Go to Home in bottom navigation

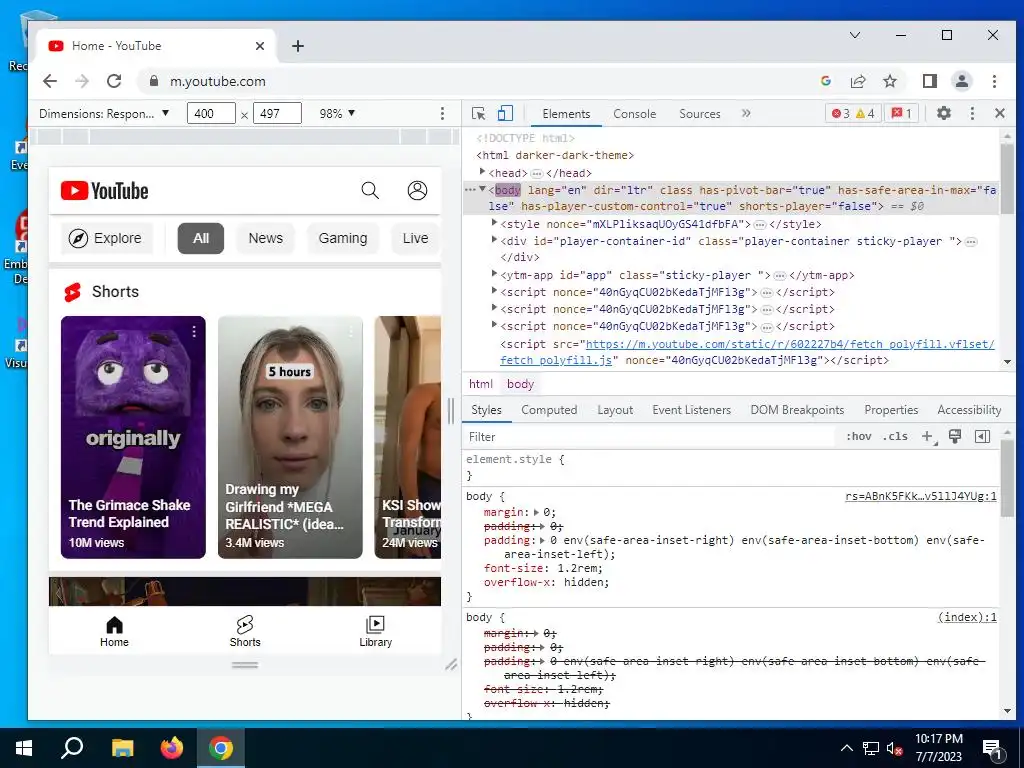[x=114, y=632]
